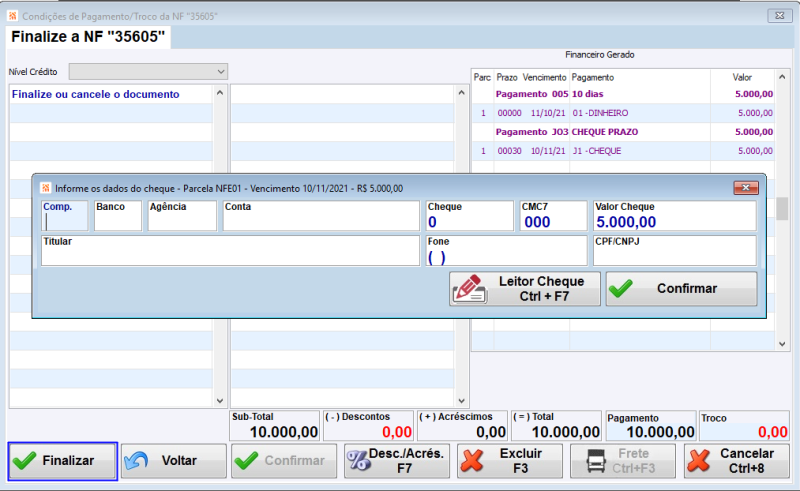The height and width of the screenshot is (491, 800).
Task: Click the green check icon in cheque dialog Confirmar
Action: [x=621, y=289]
